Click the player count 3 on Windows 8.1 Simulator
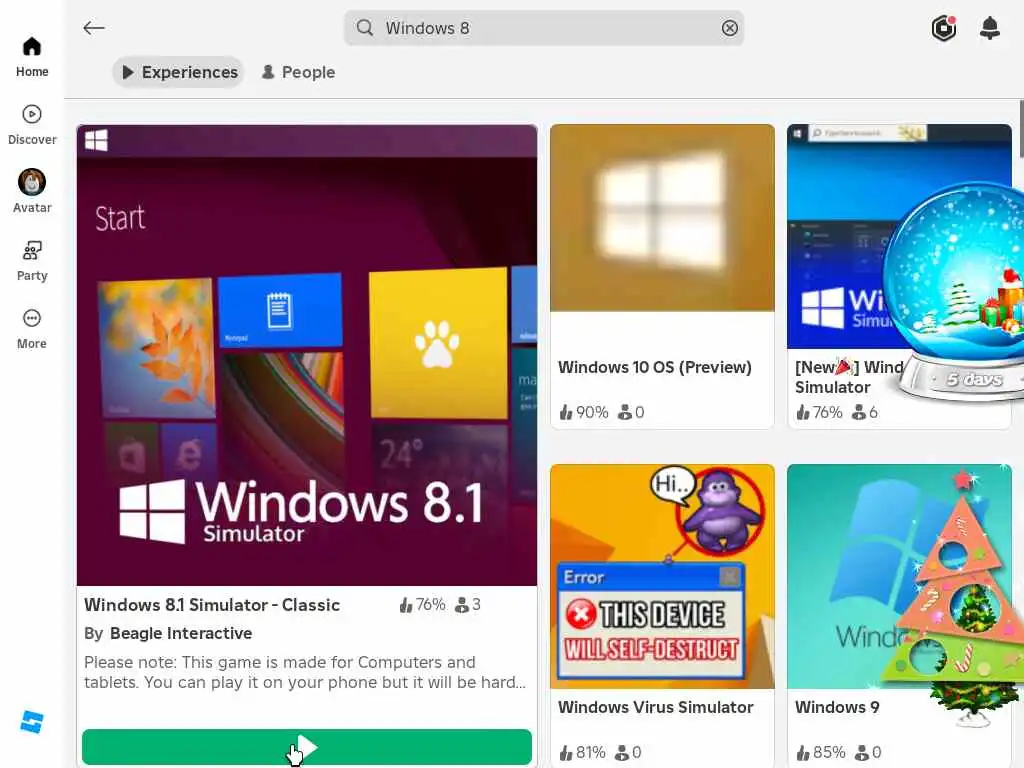1024x768 pixels. [x=468, y=605]
